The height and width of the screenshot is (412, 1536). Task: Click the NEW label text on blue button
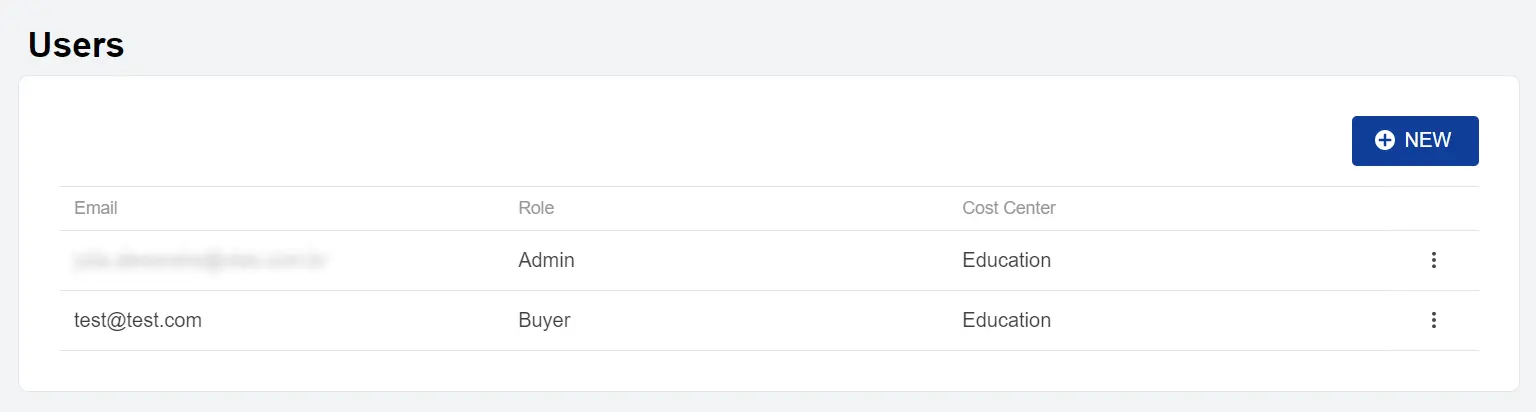tap(1427, 141)
